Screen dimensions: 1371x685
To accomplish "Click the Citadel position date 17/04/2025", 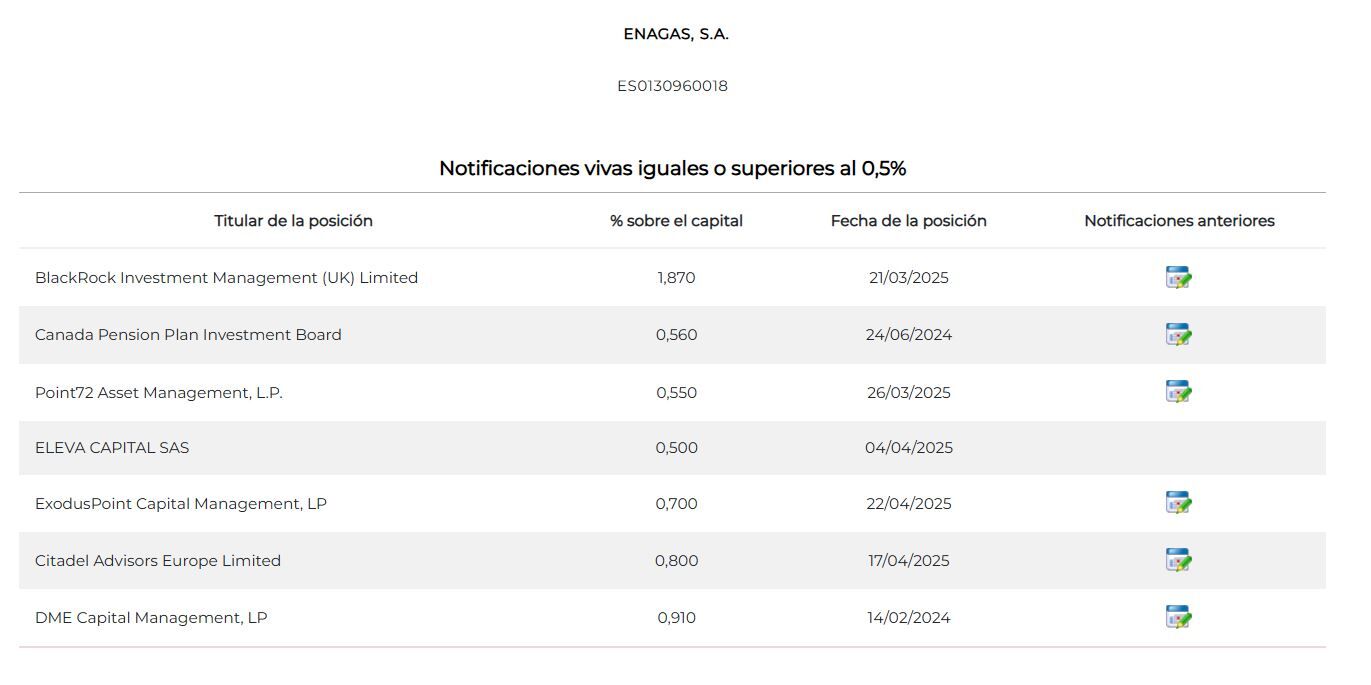I will (908, 561).
